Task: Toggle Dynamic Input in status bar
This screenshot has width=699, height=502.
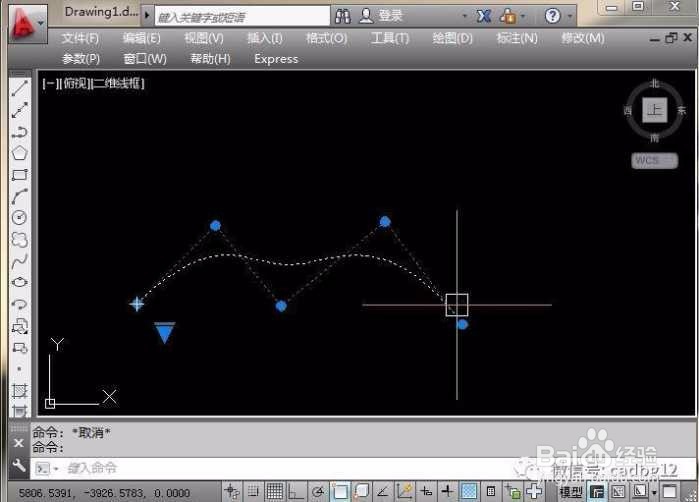Action: tap(426, 492)
